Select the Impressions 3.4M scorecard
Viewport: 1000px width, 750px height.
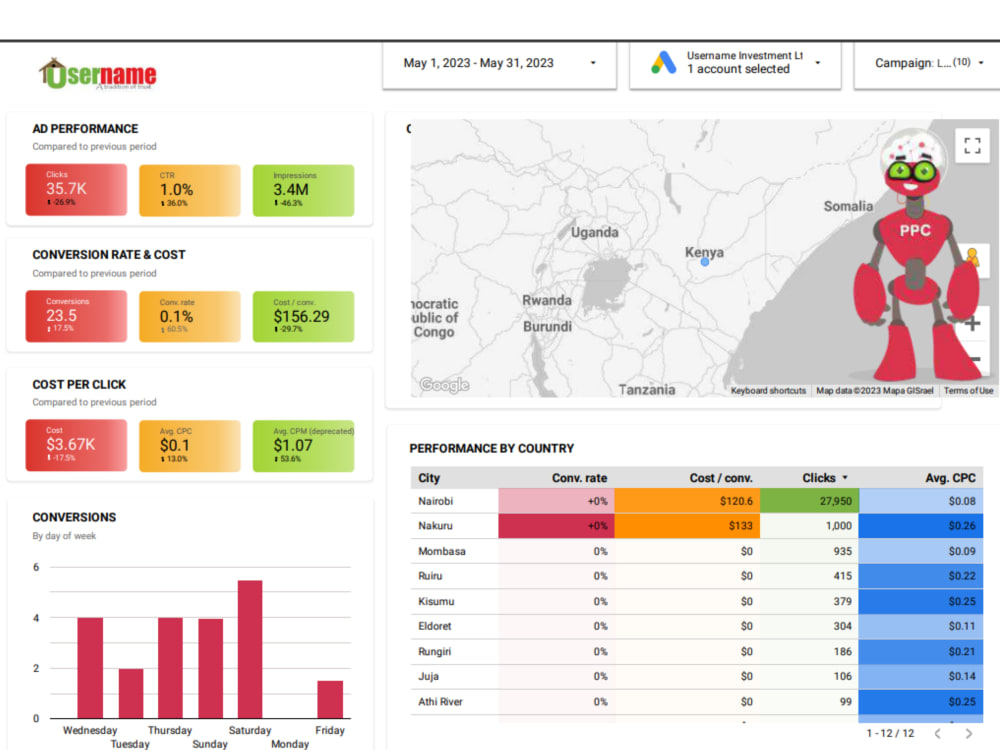(x=304, y=190)
